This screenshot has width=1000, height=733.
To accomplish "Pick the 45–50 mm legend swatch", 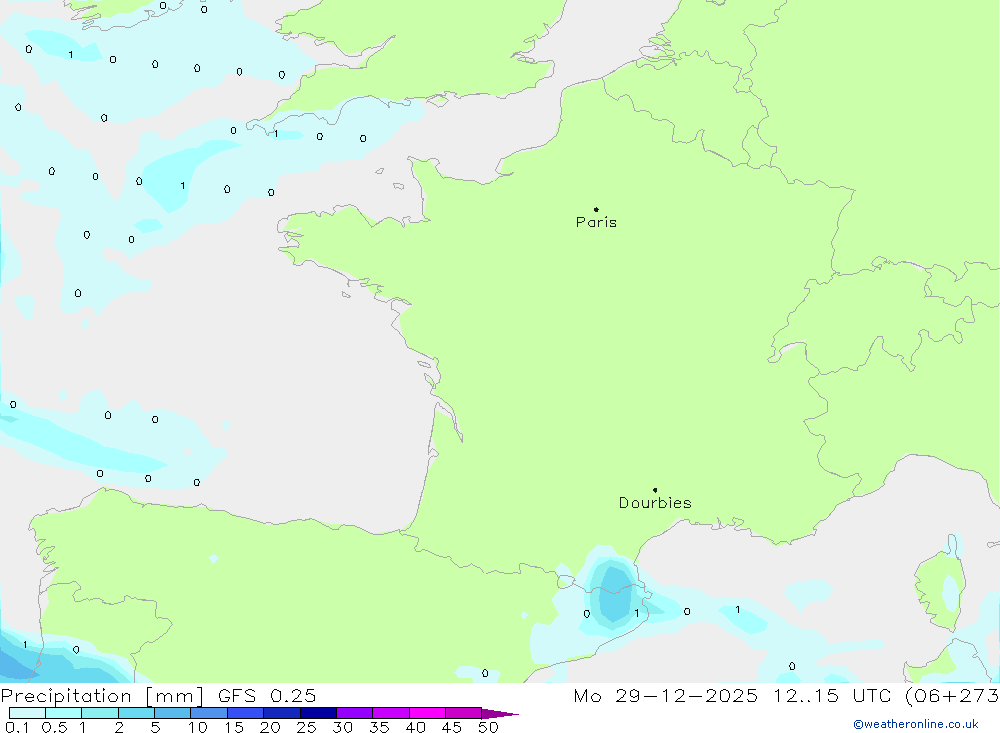I will coord(464,713).
